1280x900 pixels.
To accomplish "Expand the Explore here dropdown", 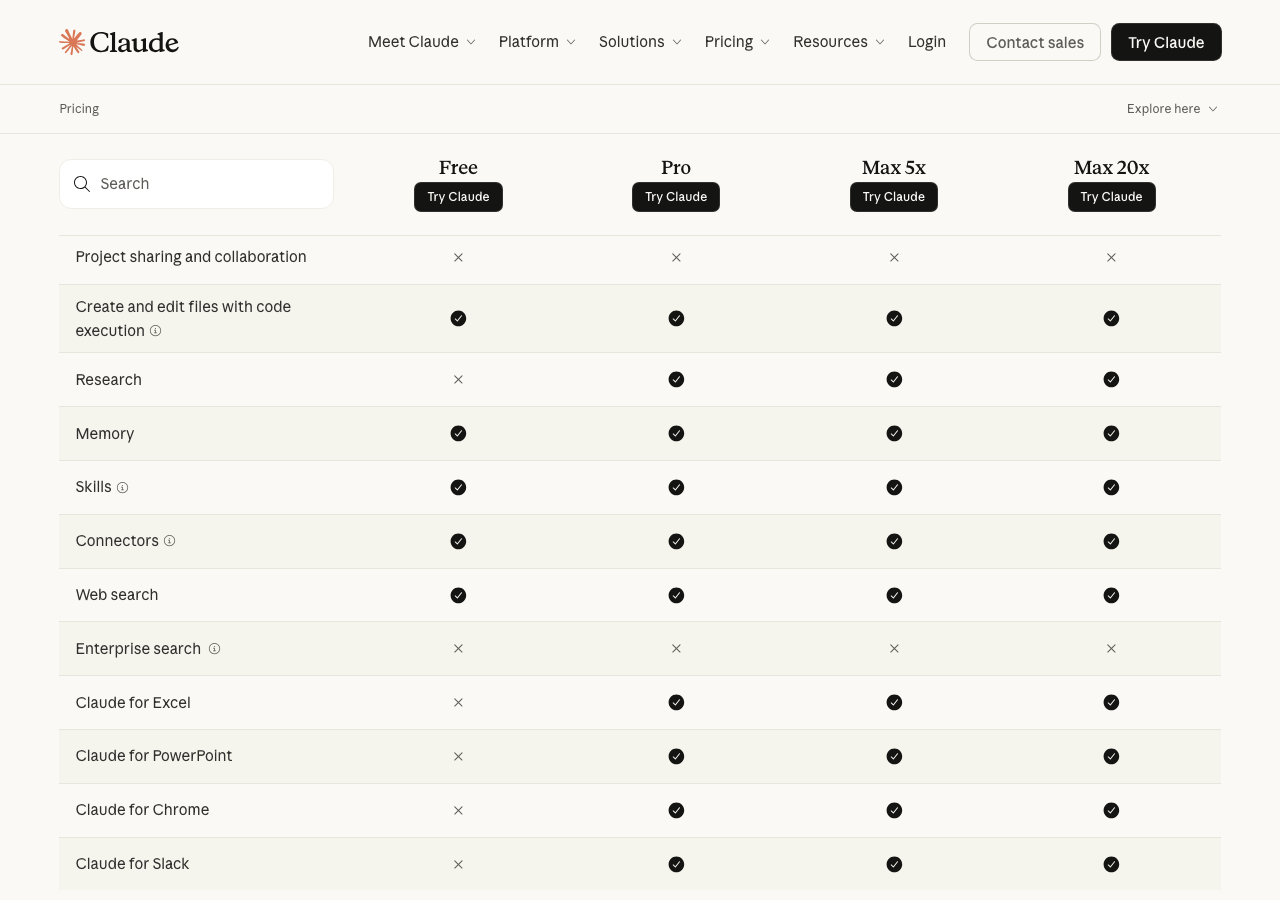I will point(1171,109).
